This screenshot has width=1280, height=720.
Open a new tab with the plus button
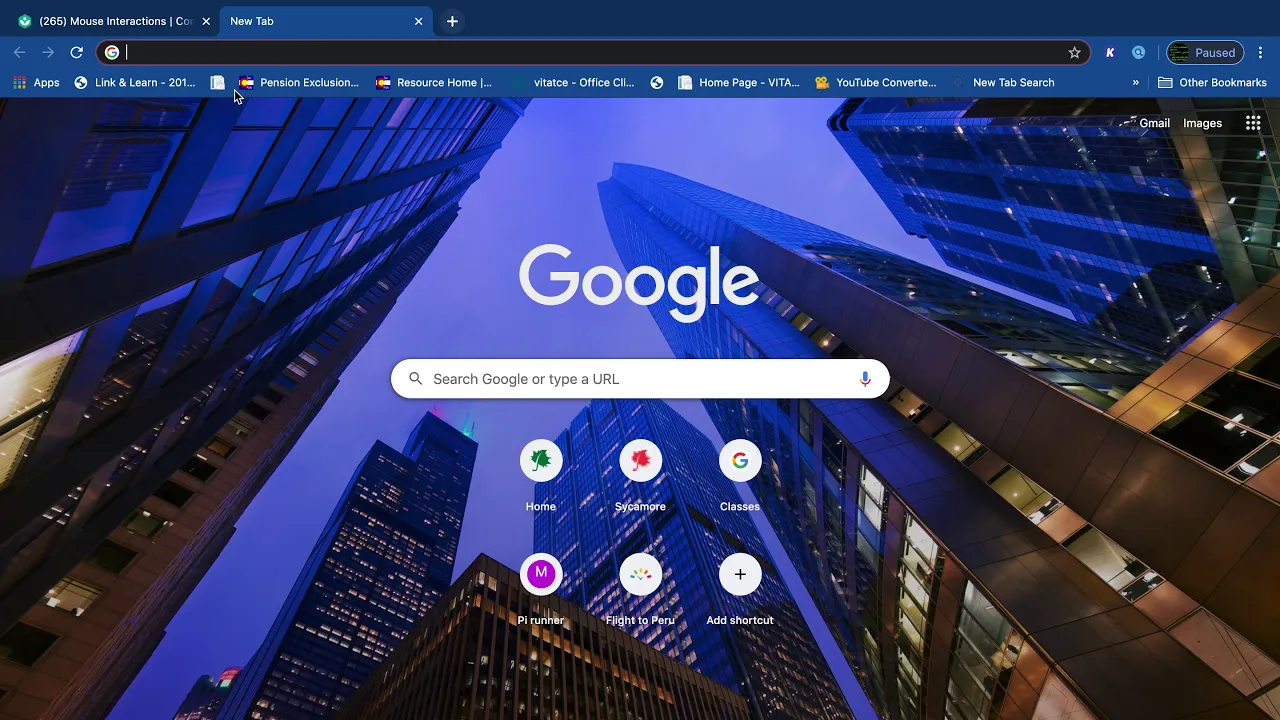[452, 21]
